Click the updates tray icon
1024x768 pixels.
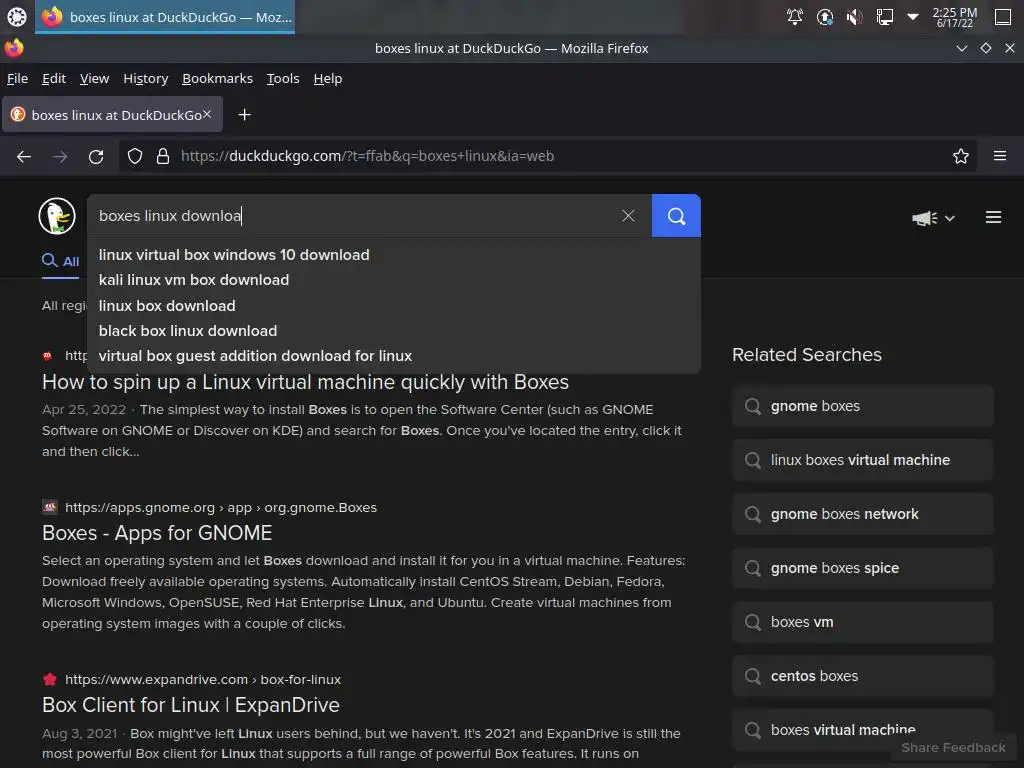825,16
